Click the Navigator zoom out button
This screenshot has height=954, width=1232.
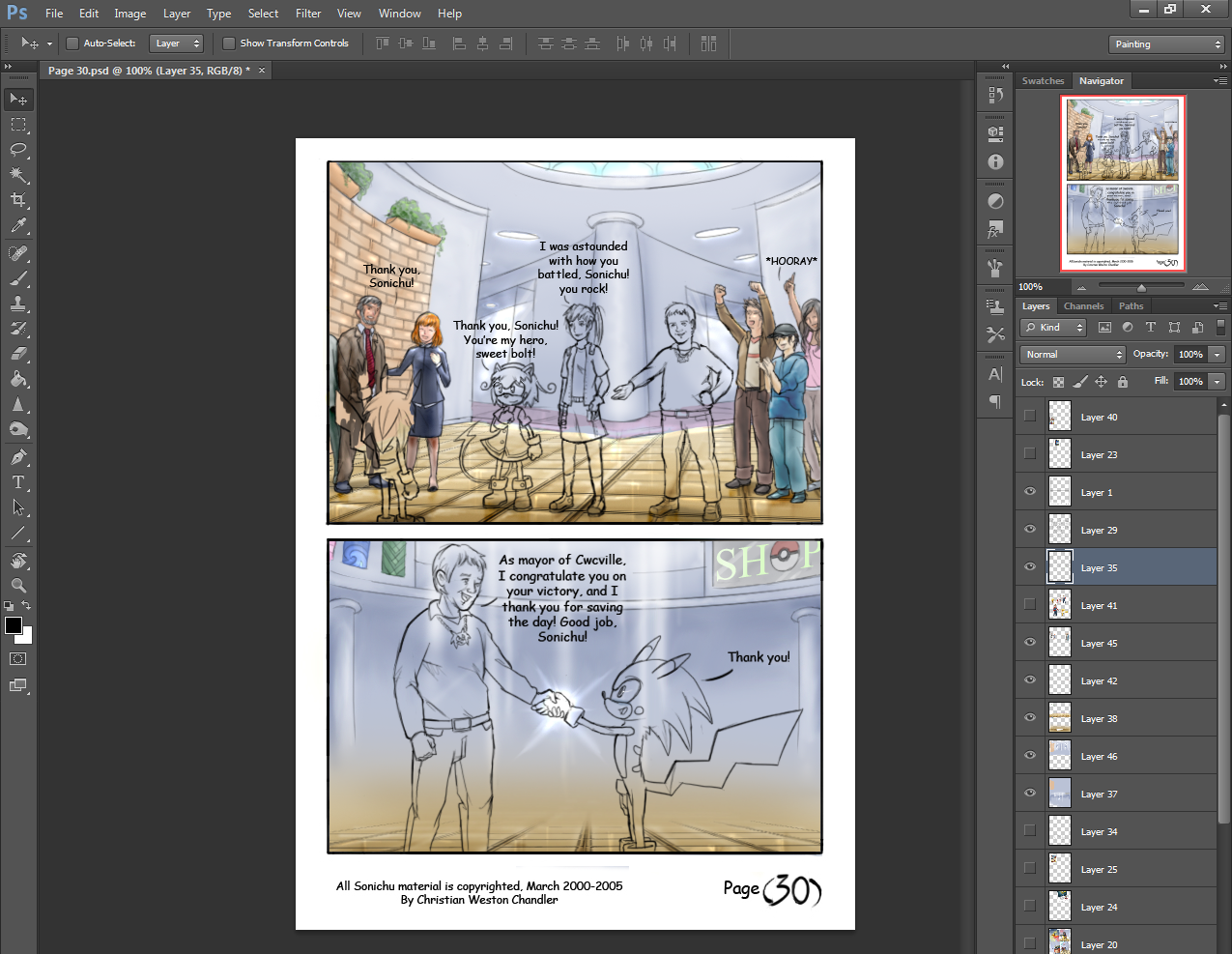[1081, 287]
